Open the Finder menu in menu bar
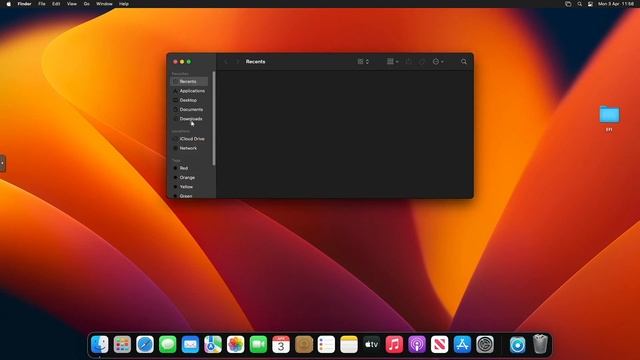This screenshot has height=360, width=640. [24, 4]
